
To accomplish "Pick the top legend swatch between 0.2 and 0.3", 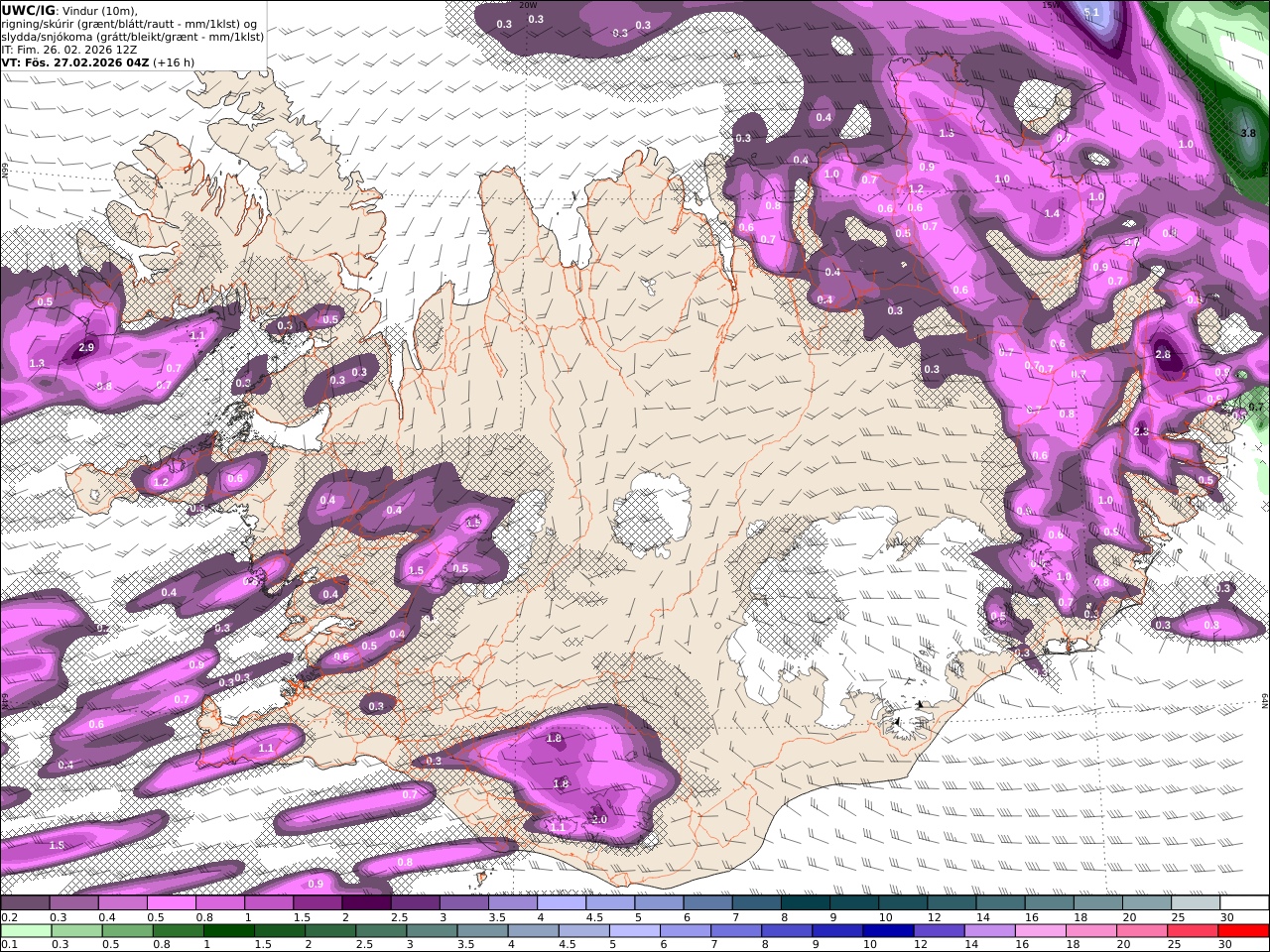I will [x=25, y=903].
